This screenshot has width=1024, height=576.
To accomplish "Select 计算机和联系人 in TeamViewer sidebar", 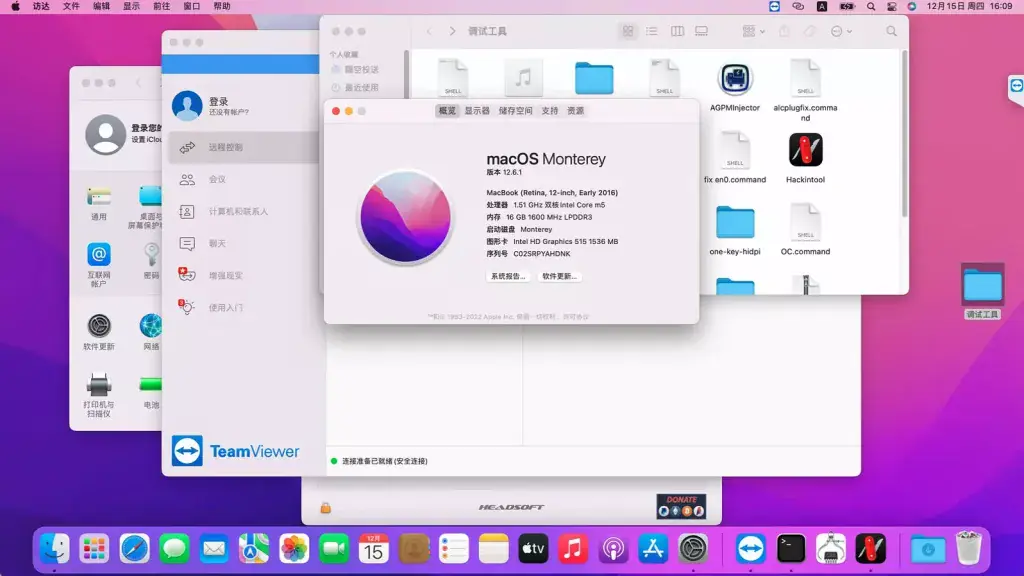I will coord(240,212).
